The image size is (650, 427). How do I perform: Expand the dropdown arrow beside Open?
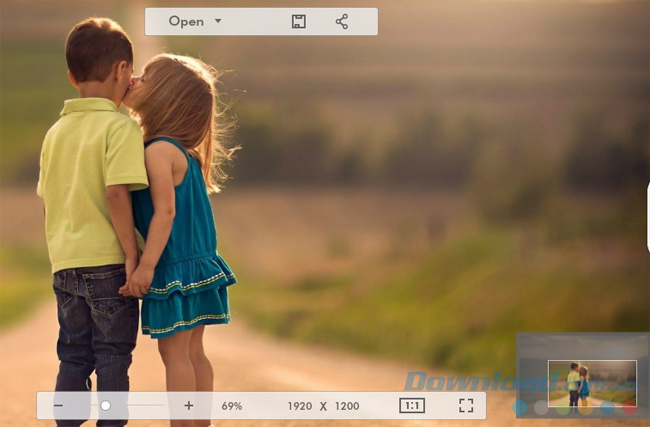click(218, 21)
